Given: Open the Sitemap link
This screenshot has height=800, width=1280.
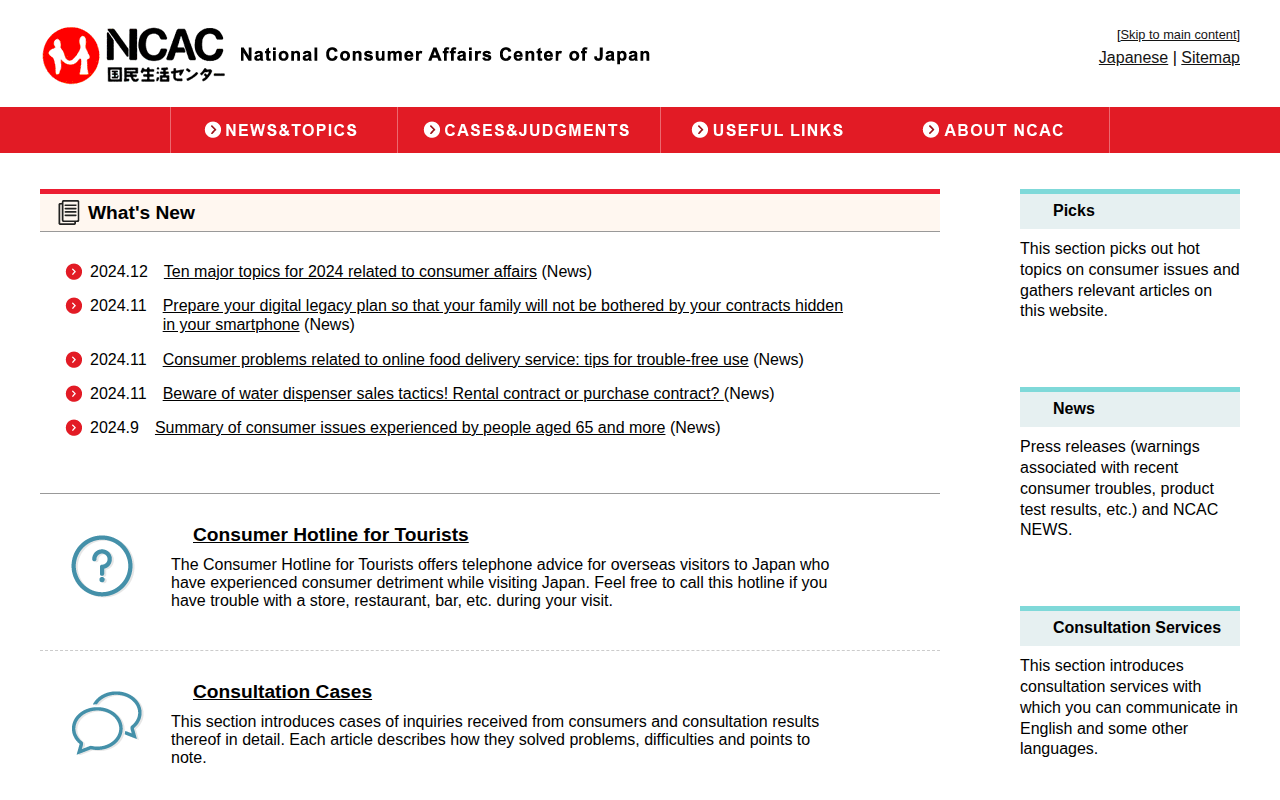Looking at the screenshot, I should tap(1210, 58).
